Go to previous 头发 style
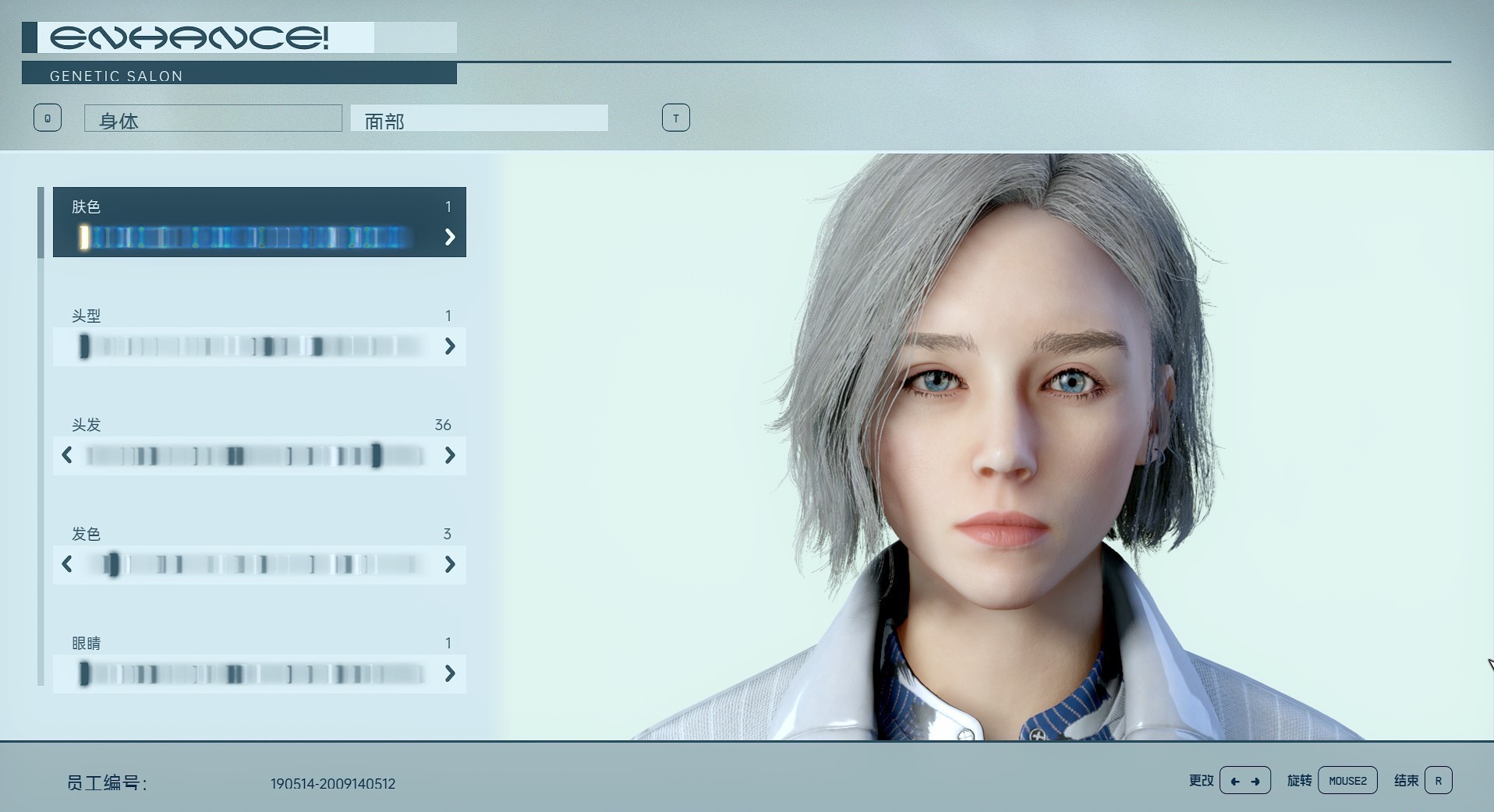Screen dimensions: 1494x812 point(67,455)
